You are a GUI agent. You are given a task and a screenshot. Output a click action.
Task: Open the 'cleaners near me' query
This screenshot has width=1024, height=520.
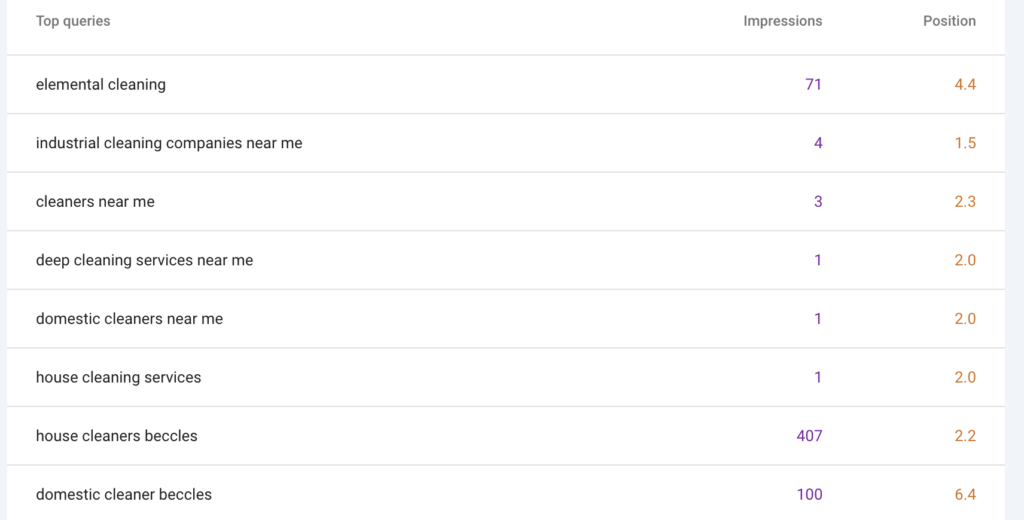(x=95, y=202)
